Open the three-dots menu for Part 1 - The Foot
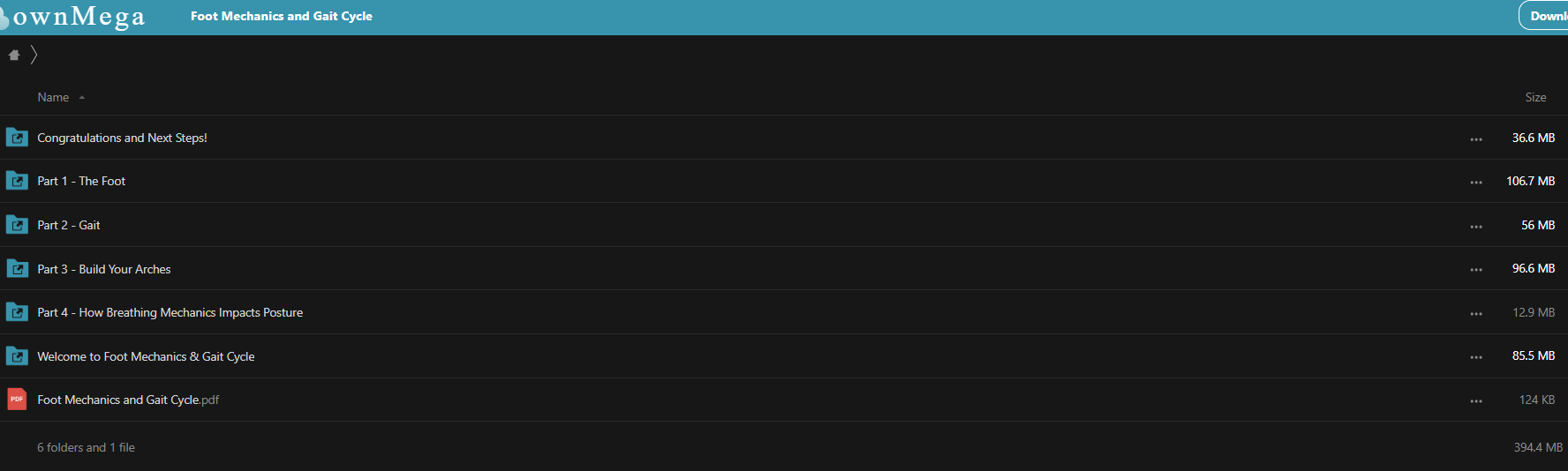1568x471 pixels. pos(1476,183)
